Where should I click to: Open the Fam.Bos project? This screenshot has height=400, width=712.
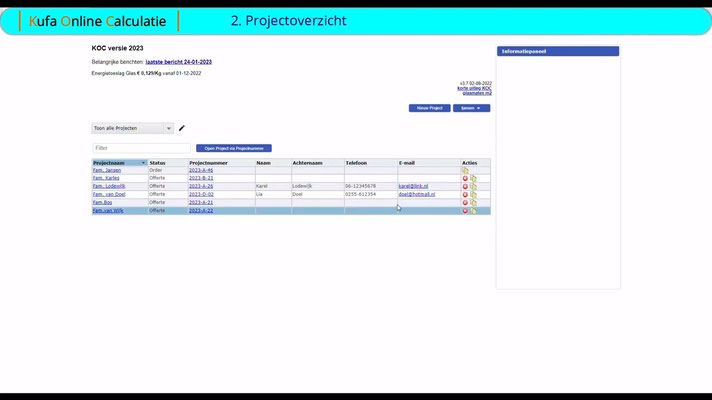point(102,202)
